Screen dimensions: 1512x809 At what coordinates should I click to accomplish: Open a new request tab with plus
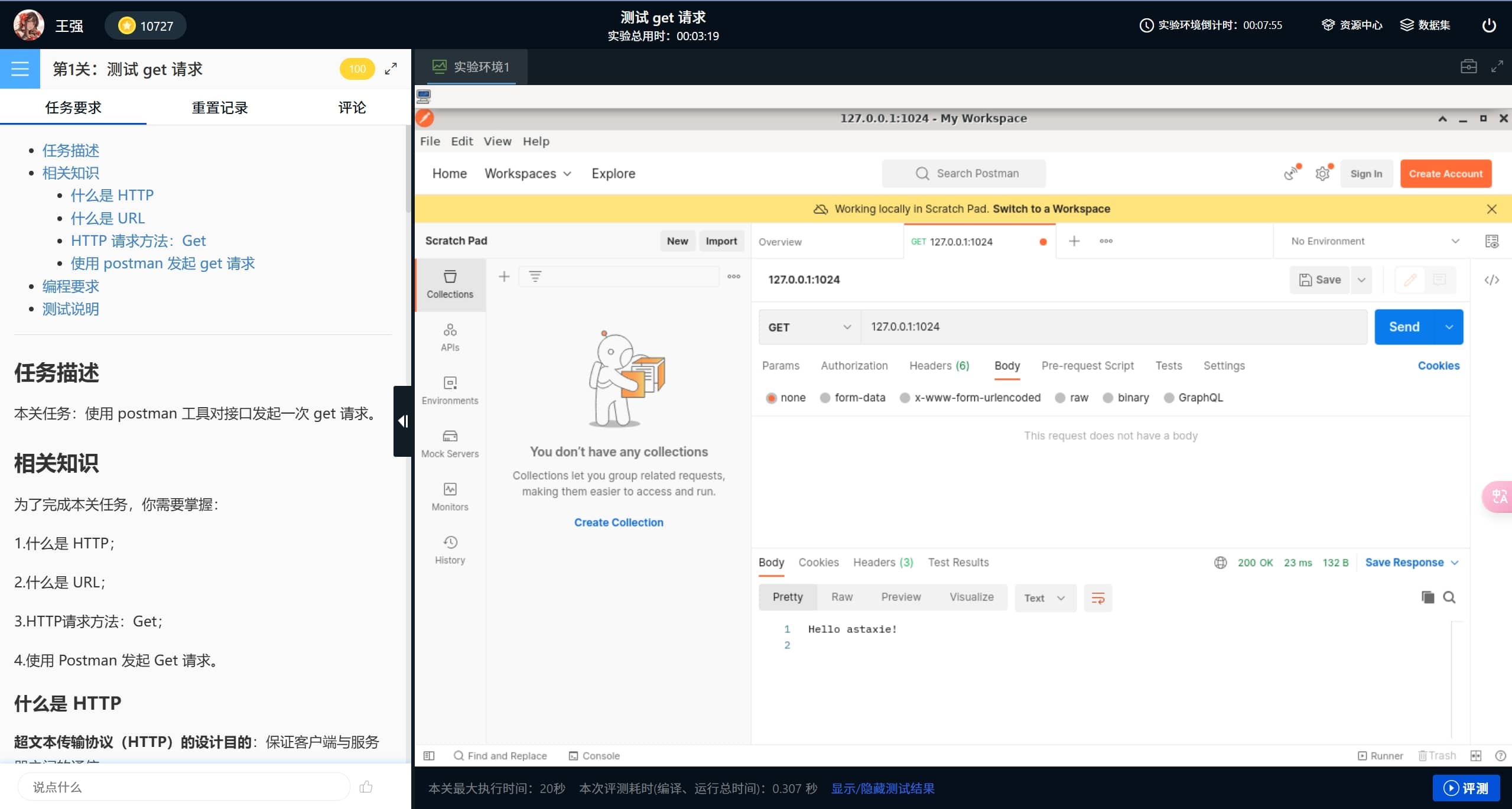(x=1074, y=241)
